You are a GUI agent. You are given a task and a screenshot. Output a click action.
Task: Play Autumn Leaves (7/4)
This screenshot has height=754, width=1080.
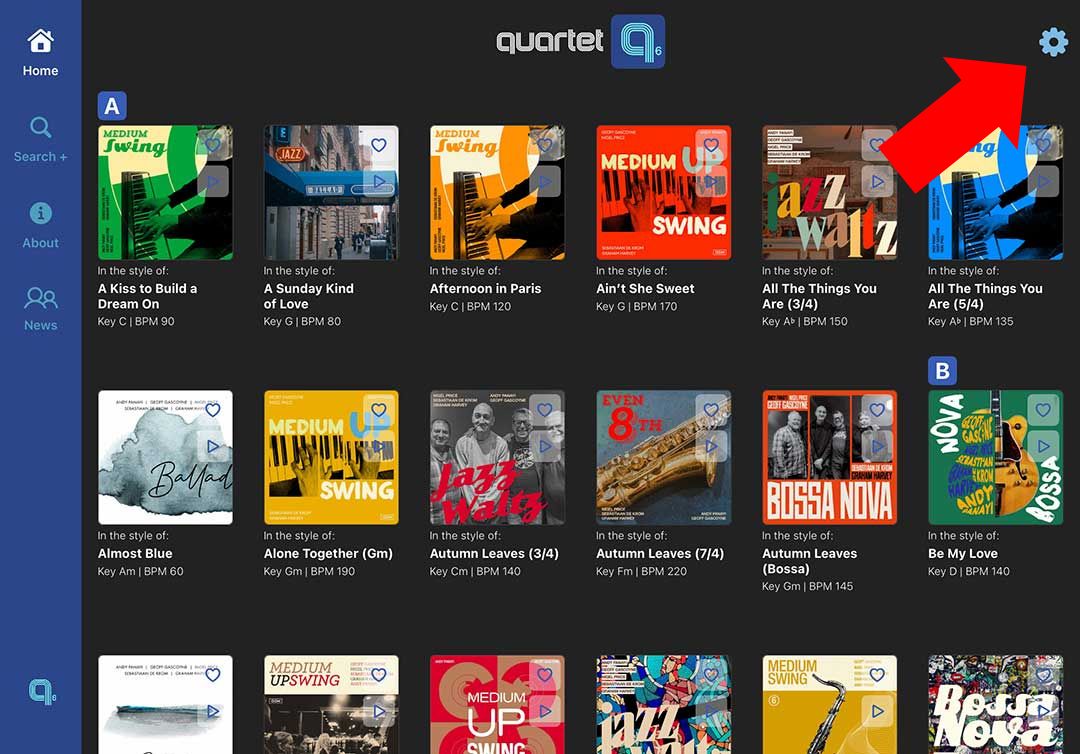711,446
